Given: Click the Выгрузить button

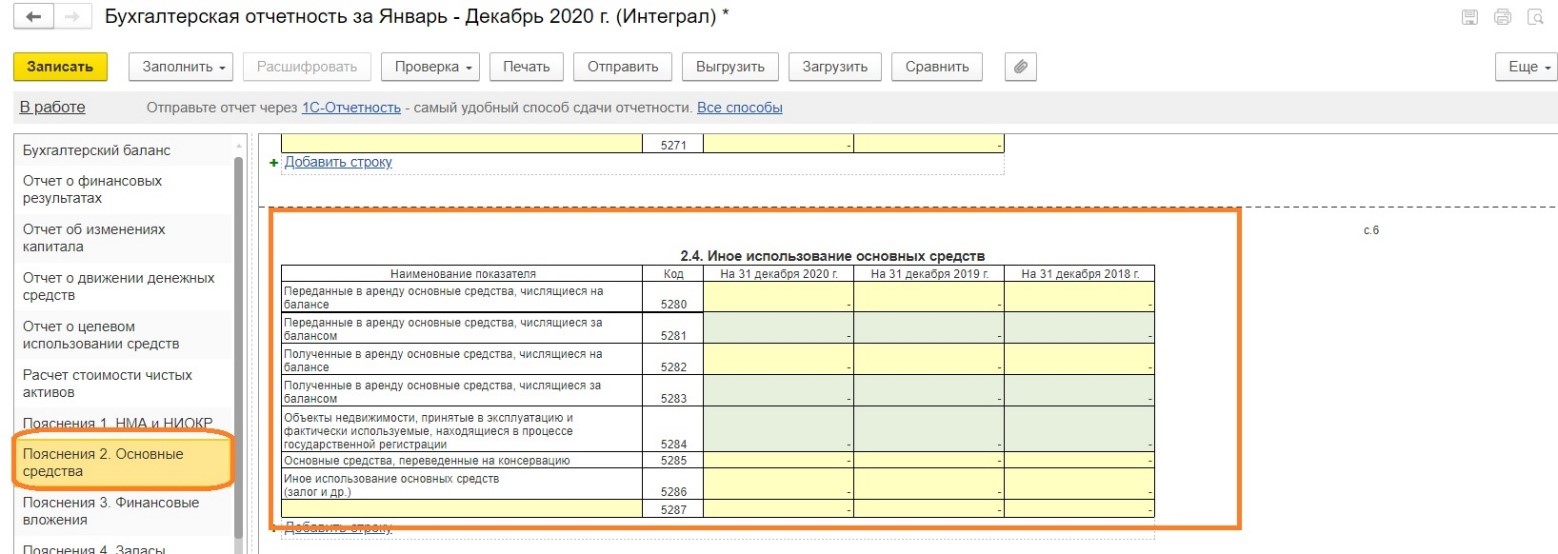Looking at the screenshot, I should click(x=730, y=67).
